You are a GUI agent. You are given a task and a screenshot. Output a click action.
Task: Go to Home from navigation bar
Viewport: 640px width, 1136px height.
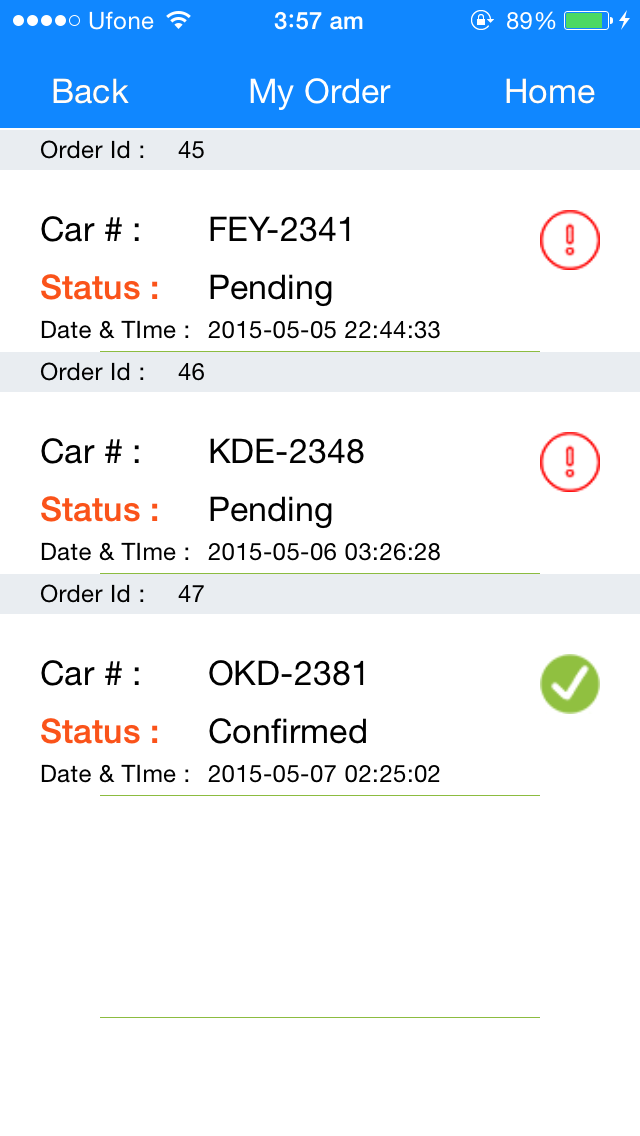(549, 92)
